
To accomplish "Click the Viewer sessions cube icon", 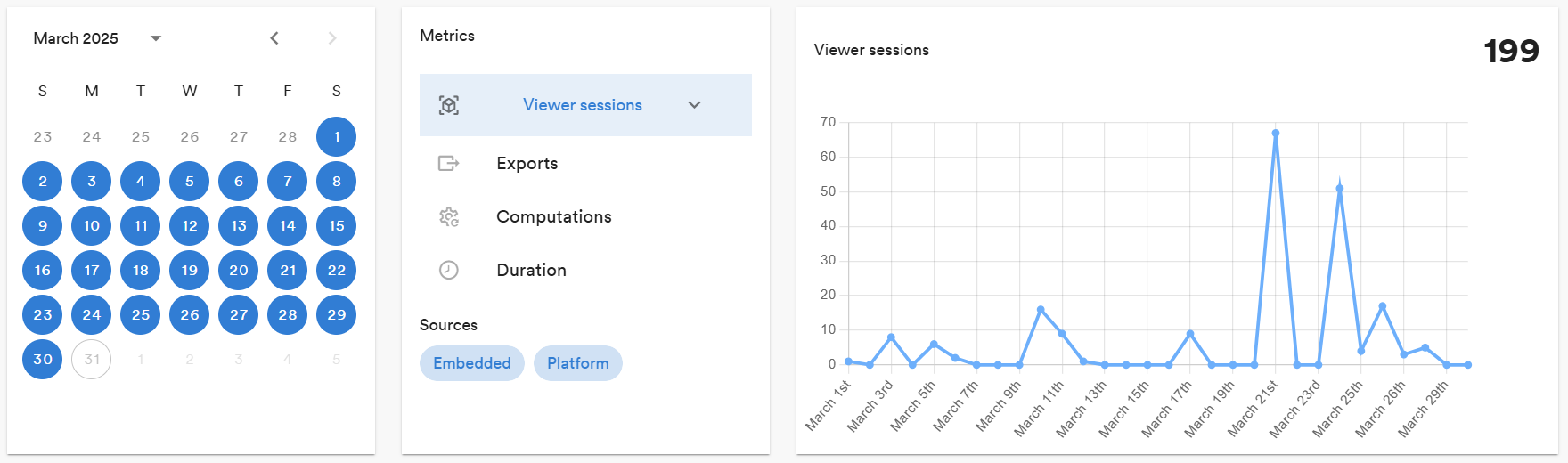I will (449, 105).
